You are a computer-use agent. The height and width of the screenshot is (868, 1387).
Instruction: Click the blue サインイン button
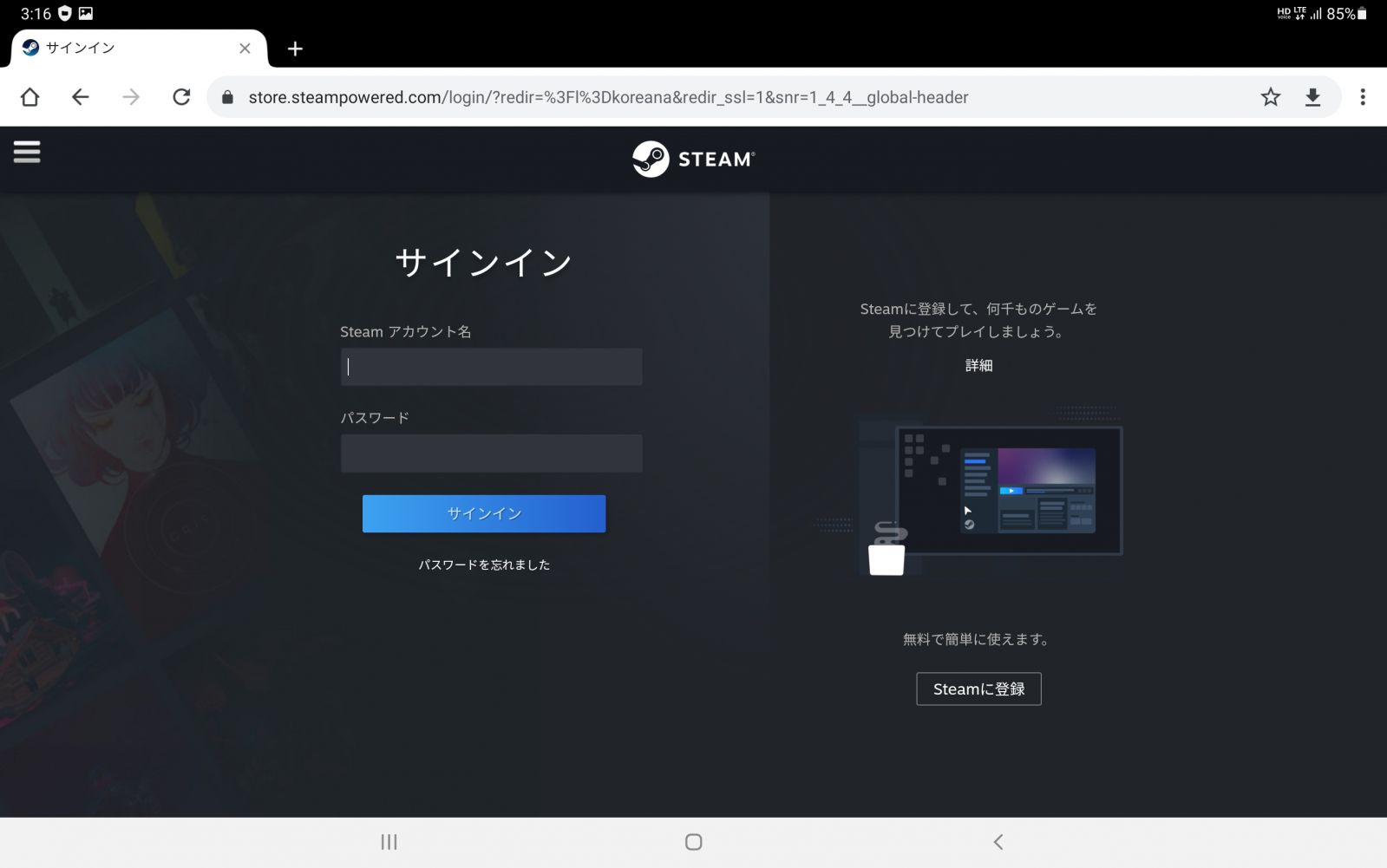[x=484, y=513]
